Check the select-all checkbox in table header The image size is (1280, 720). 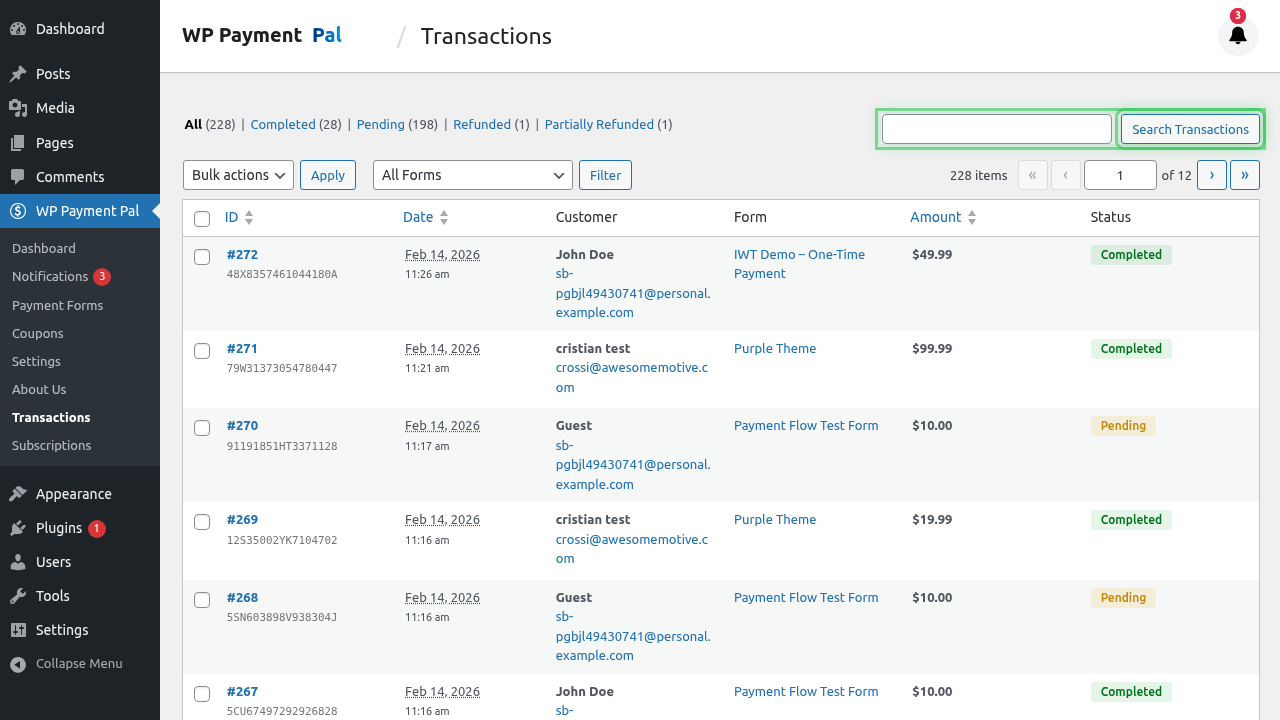coord(202,218)
